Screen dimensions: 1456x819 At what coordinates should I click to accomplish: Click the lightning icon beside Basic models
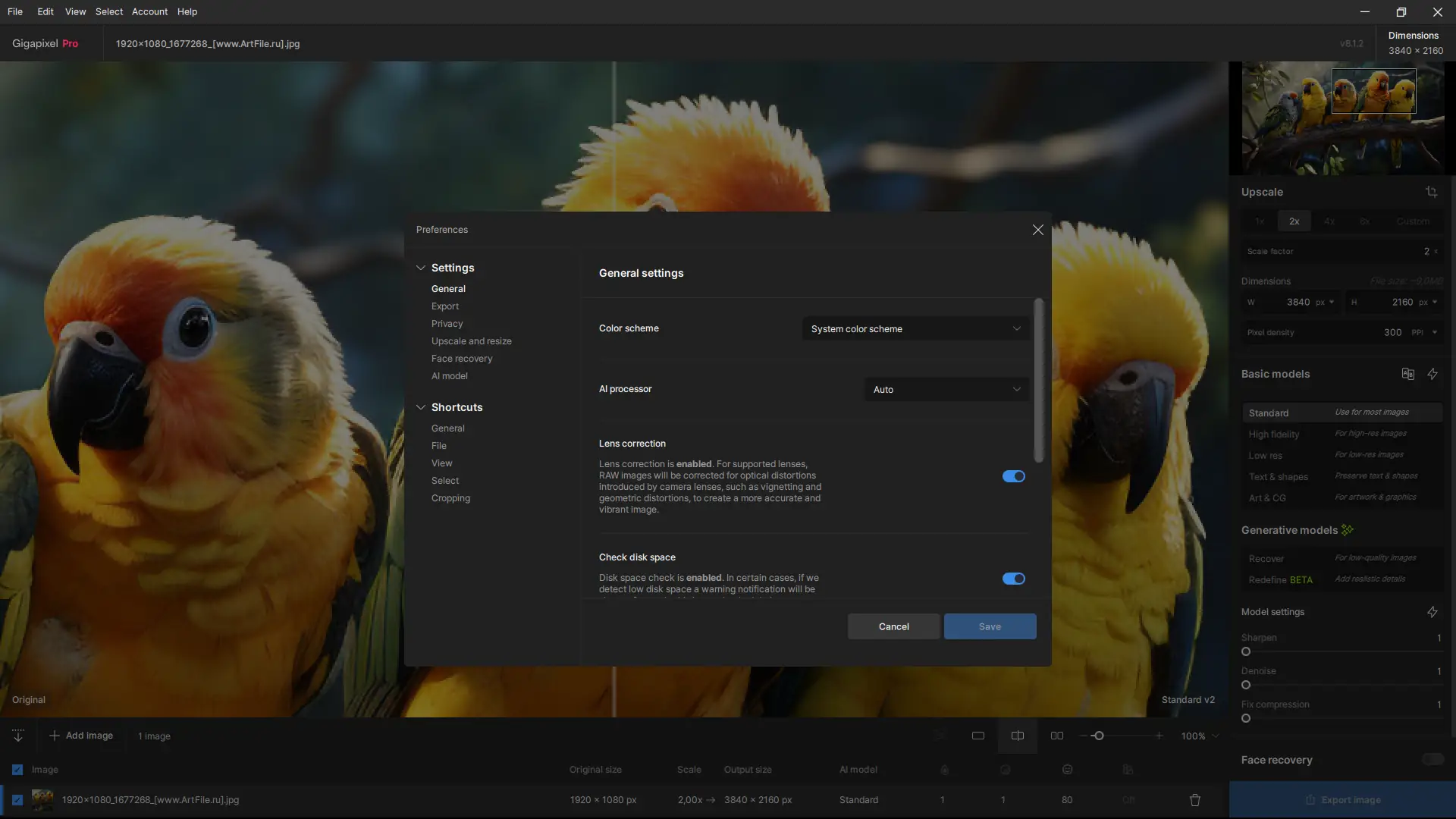click(x=1432, y=374)
